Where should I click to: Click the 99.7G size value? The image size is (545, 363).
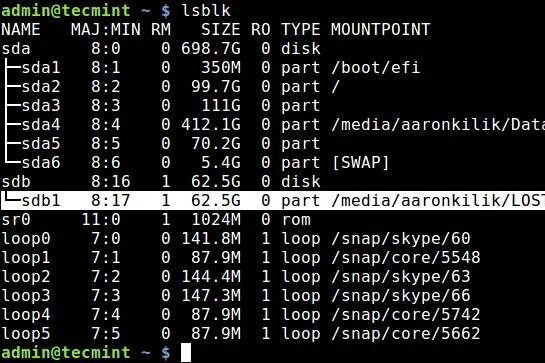point(215,87)
